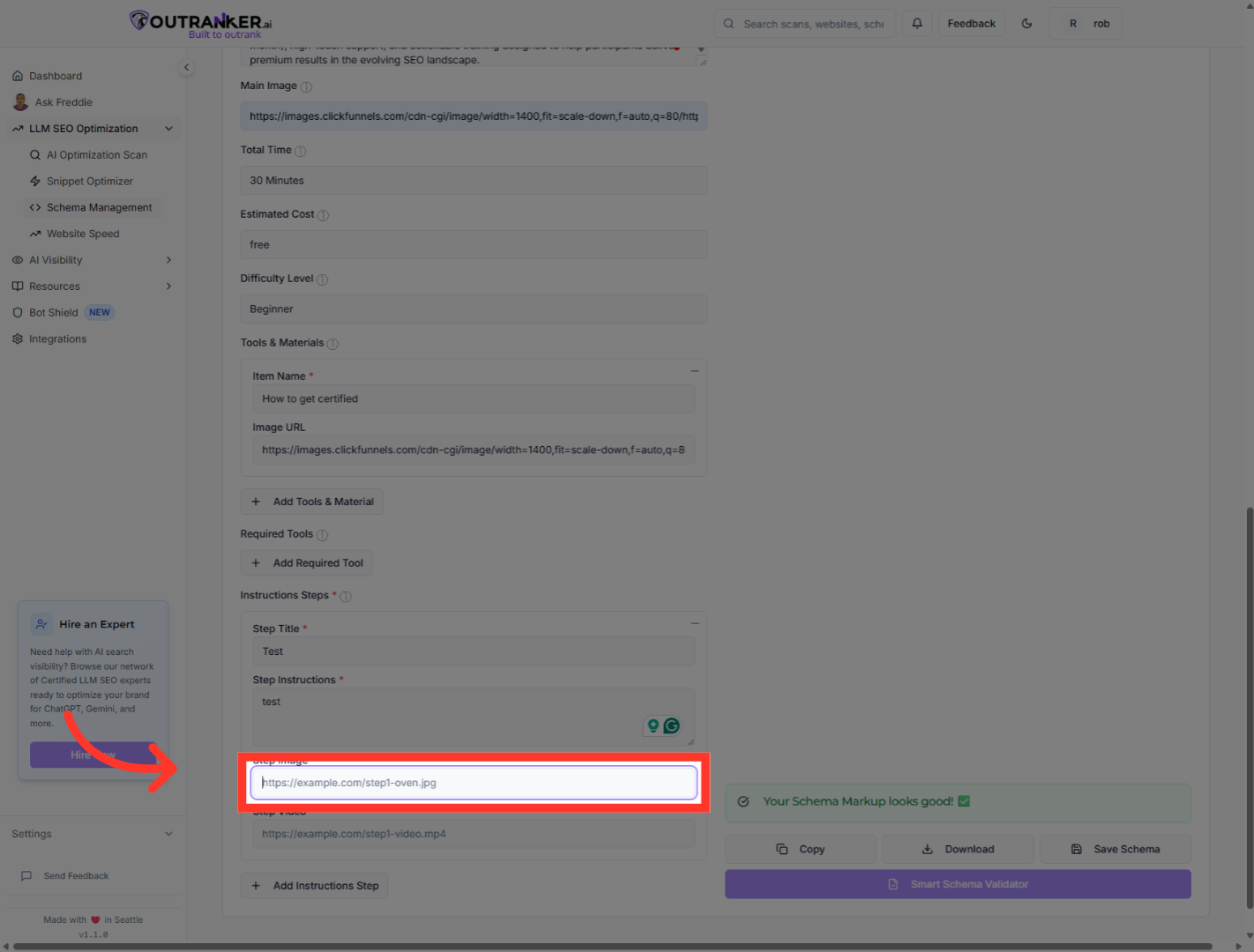This screenshot has height=952, width=1254.
Task: Expand the AI Visibility submenu
Action: click(93, 260)
